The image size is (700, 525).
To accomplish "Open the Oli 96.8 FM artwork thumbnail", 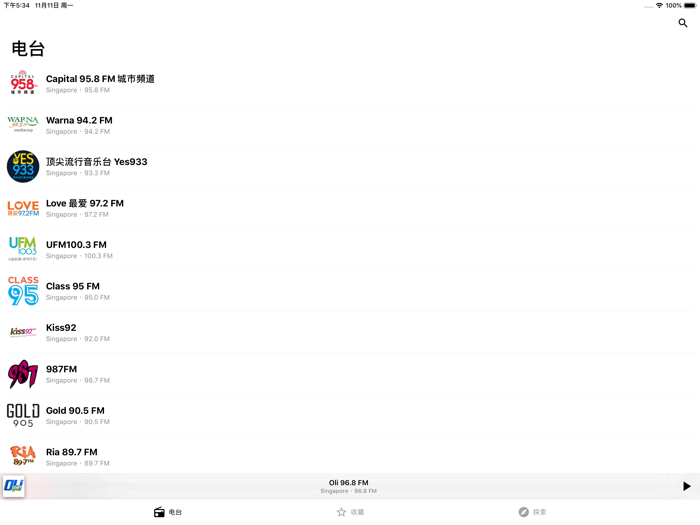I will pos(14,486).
